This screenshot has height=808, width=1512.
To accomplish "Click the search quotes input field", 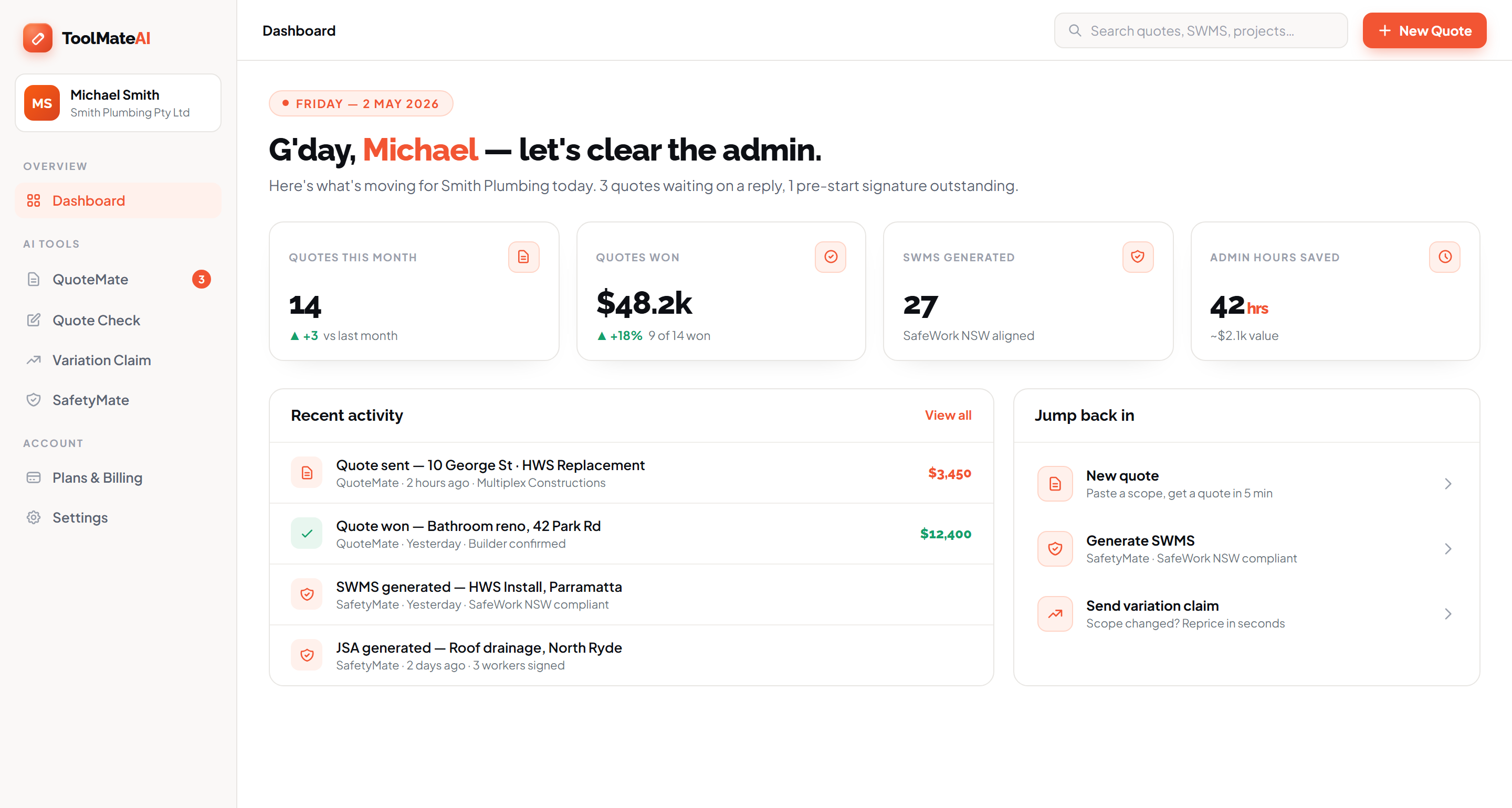I will (1200, 30).
